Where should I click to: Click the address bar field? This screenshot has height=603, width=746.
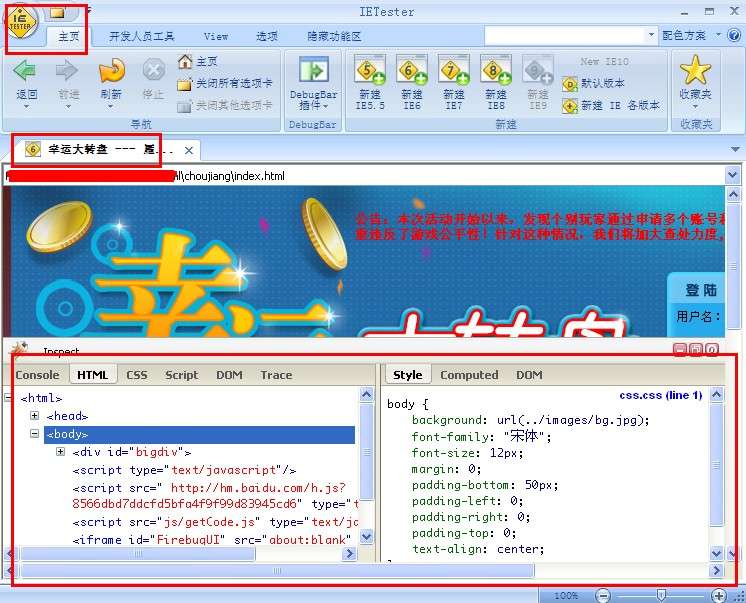click(364, 176)
